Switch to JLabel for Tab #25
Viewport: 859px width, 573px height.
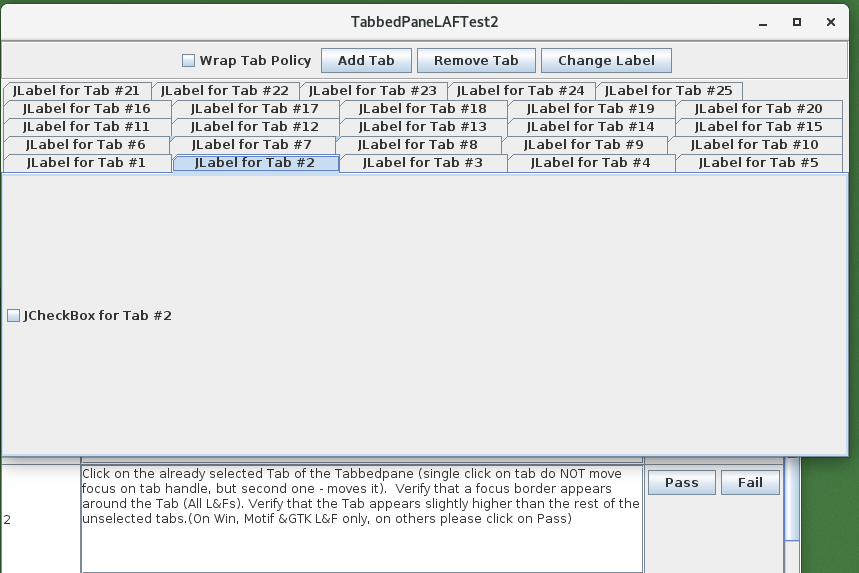669,91
